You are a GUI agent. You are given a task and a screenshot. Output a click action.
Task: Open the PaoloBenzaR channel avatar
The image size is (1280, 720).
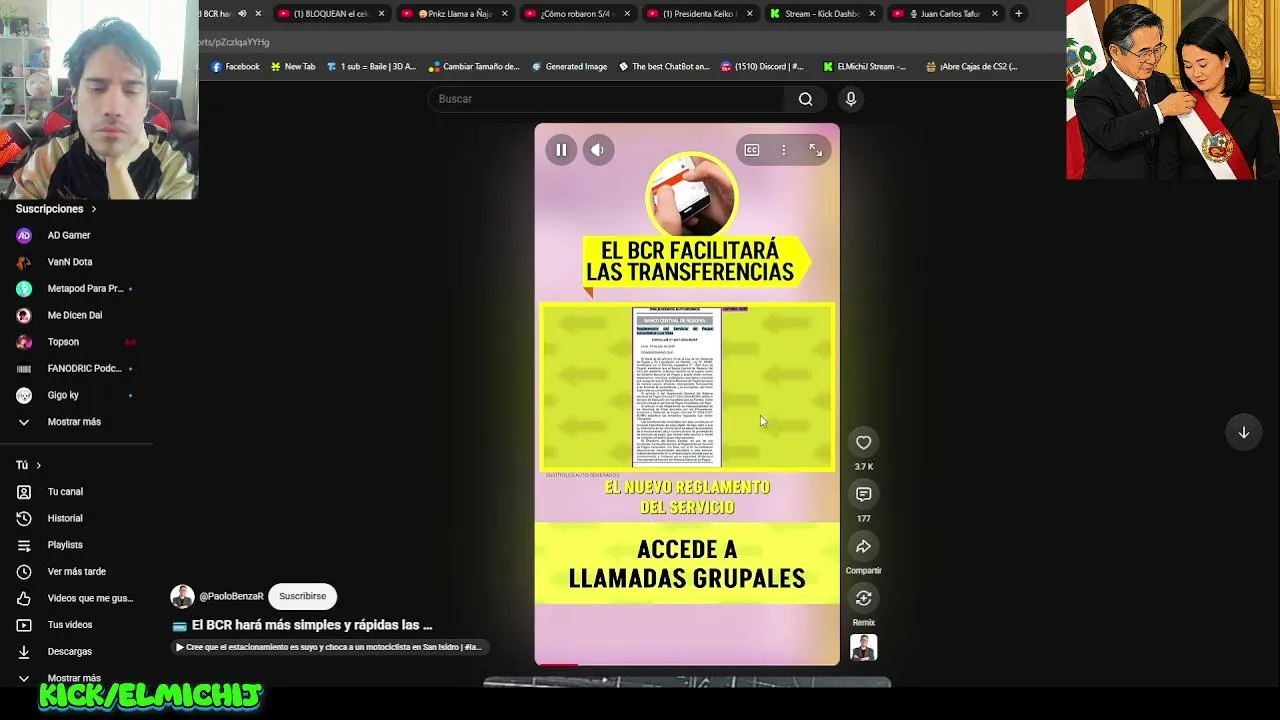[182, 596]
